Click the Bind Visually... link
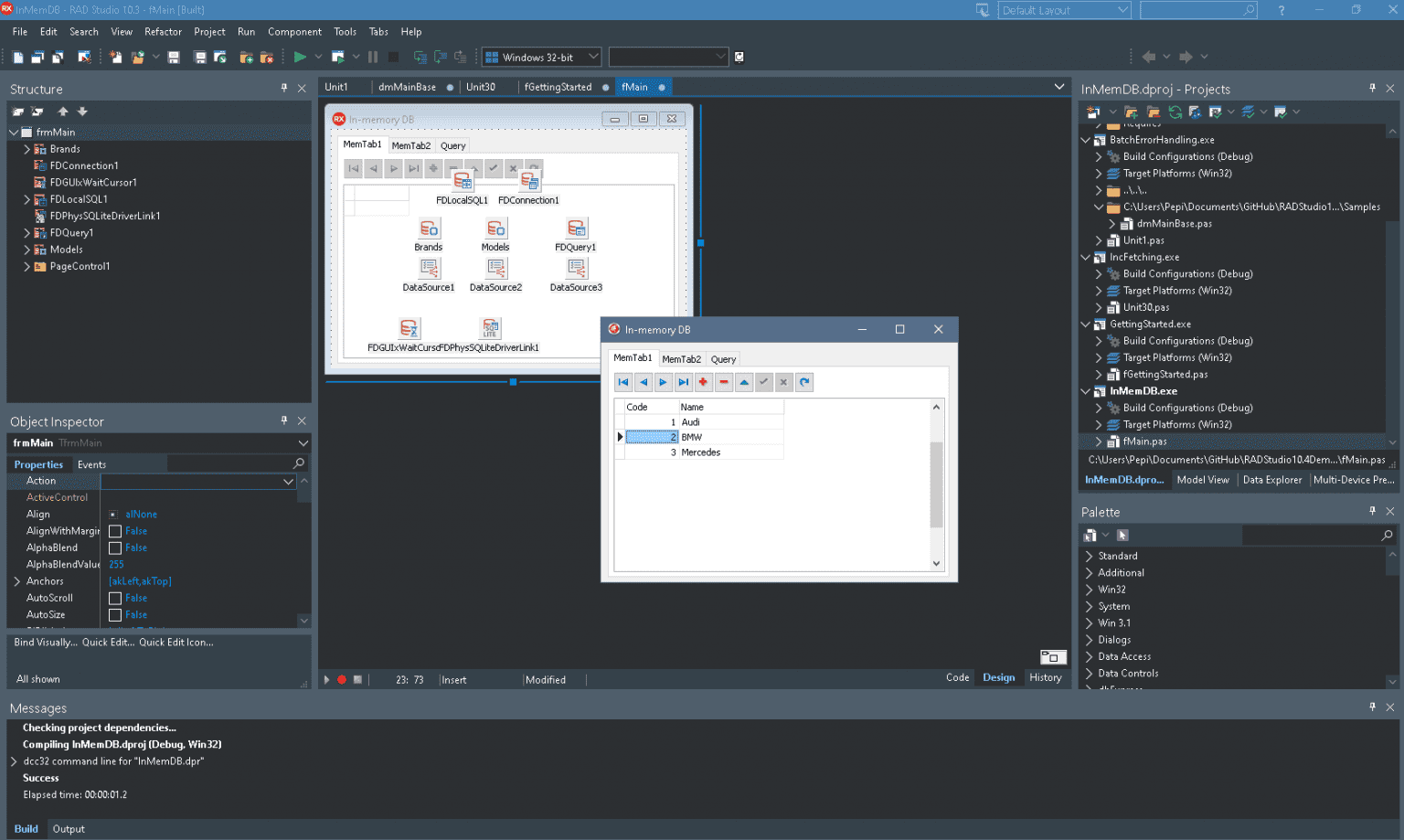The width and height of the screenshot is (1404, 840). coord(46,642)
